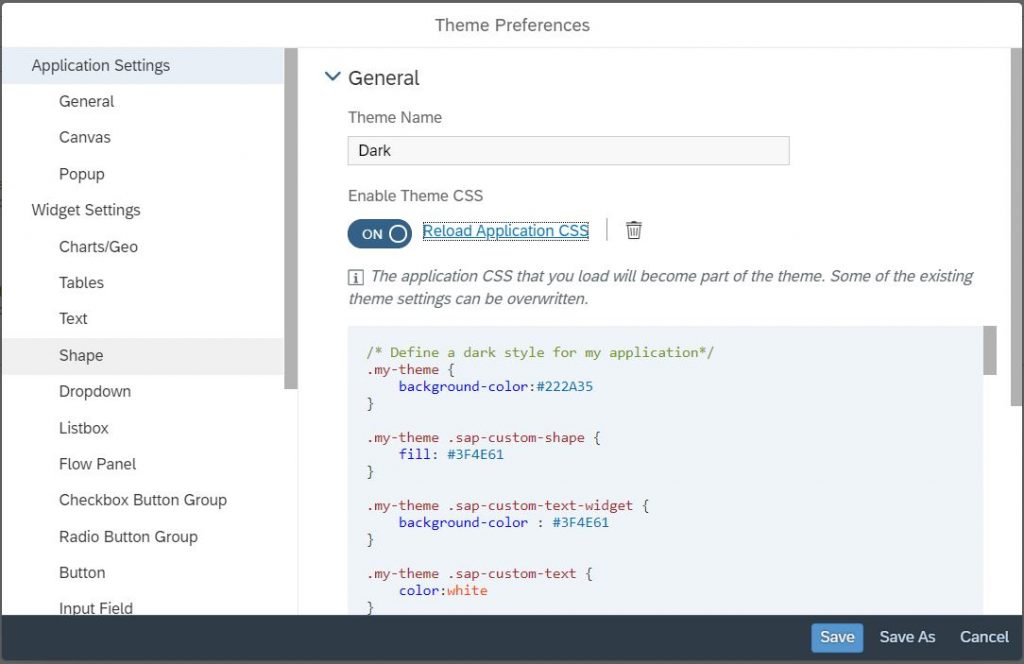Click the '.my-theme .sap-custom-shape {' selector line
The image size is (1024, 664).
pyautogui.click(x=483, y=437)
